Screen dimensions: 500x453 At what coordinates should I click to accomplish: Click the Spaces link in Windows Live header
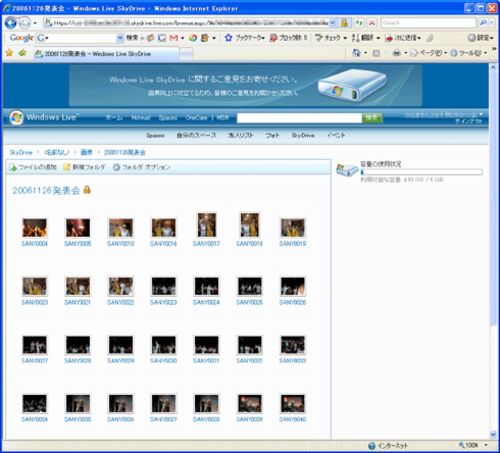coord(168,117)
